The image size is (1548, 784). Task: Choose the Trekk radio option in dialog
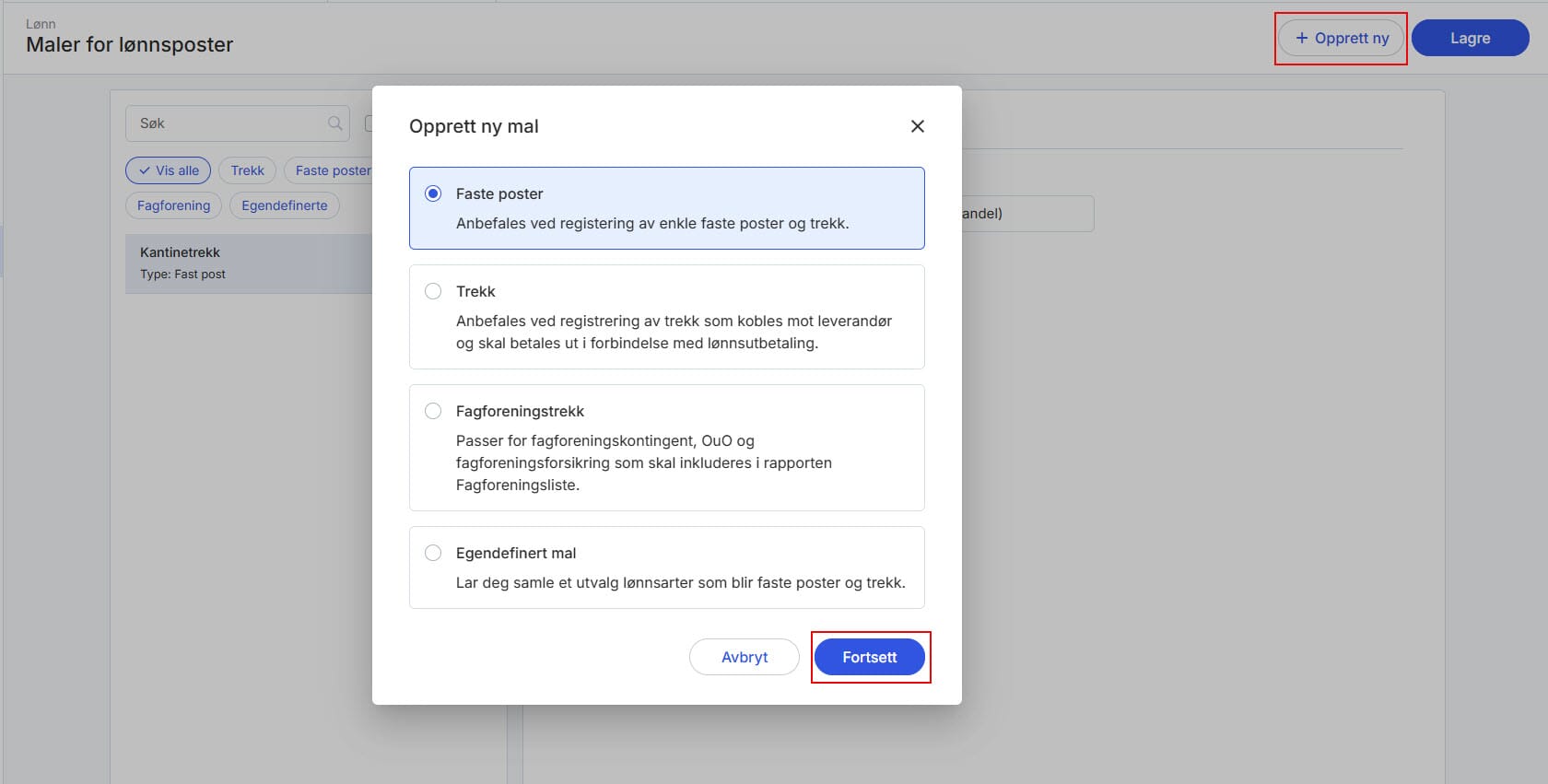point(433,291)
